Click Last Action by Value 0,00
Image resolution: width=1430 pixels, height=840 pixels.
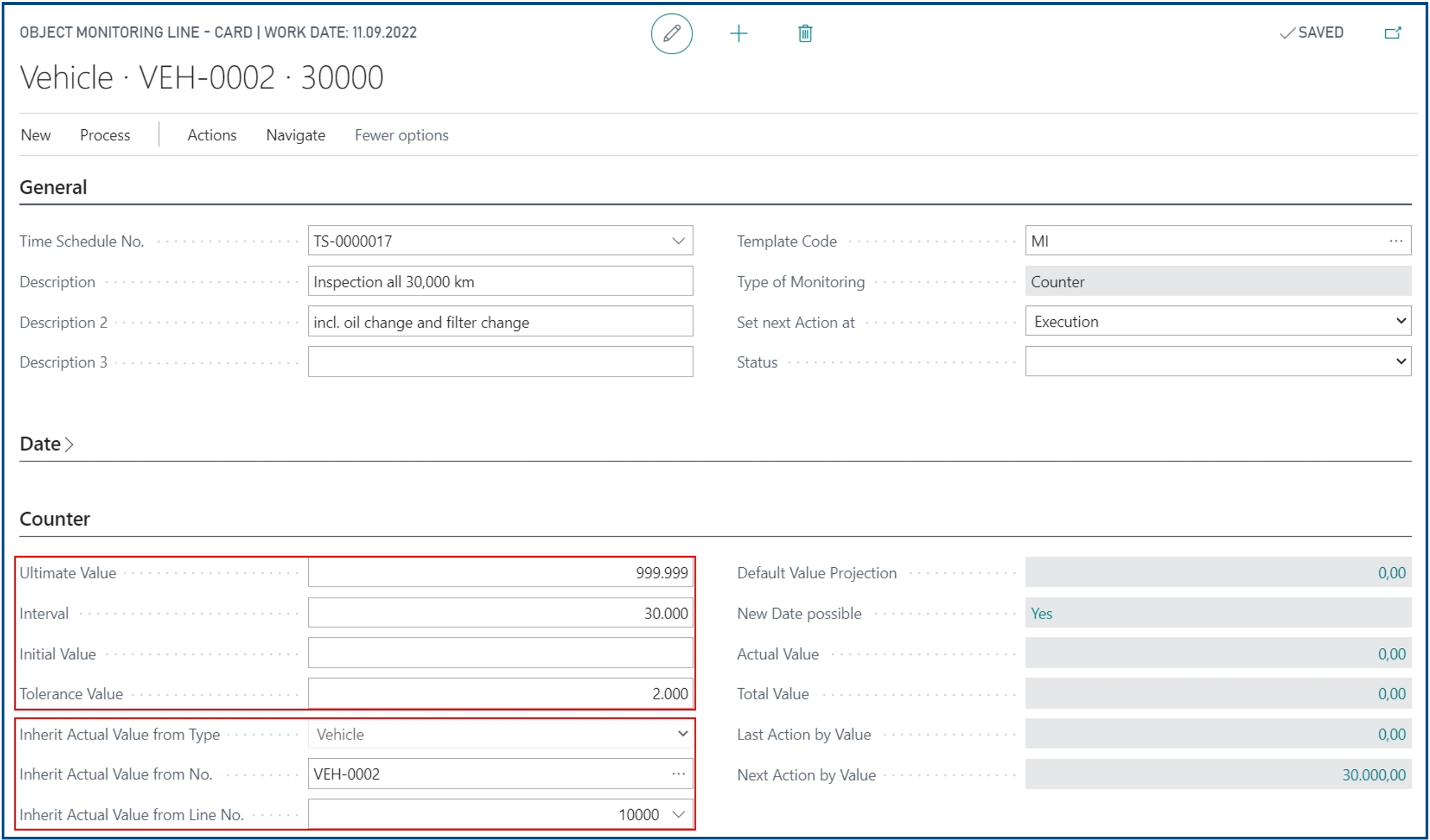click(1391, 735)
